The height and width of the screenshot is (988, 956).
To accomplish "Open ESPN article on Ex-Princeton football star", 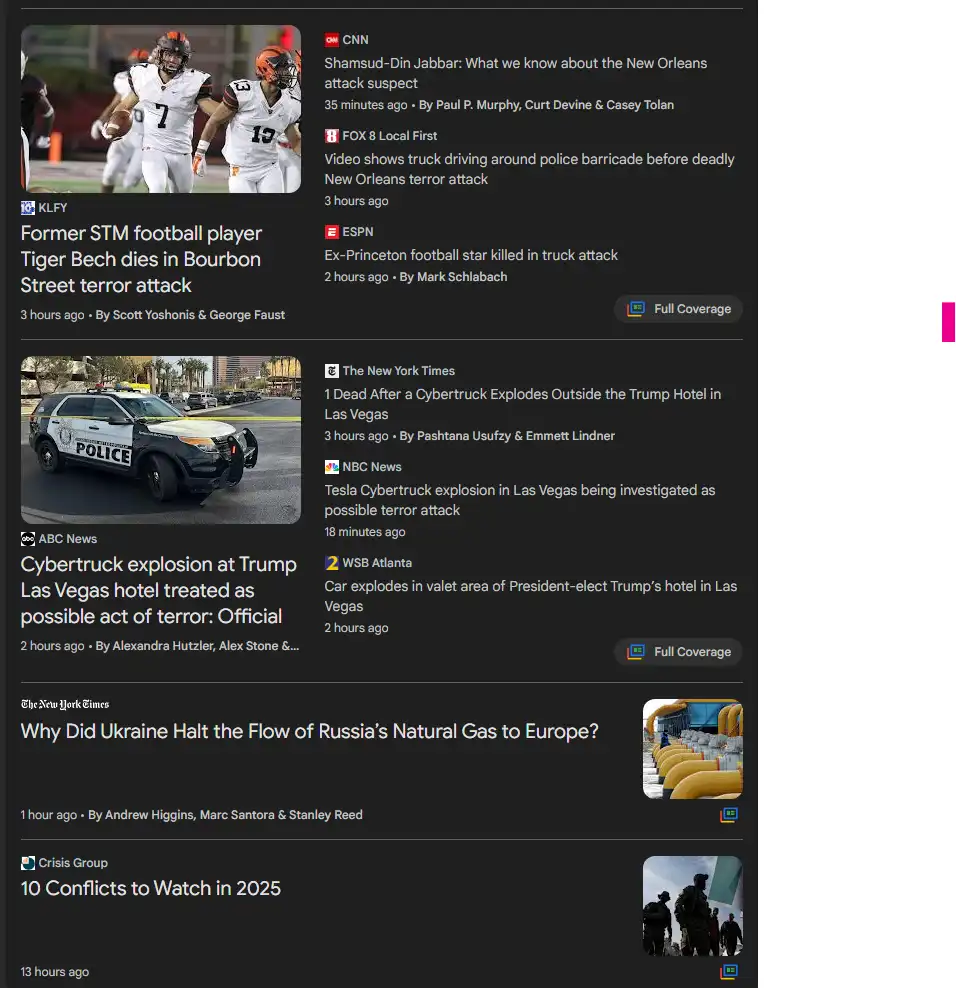I will [471, 255].
